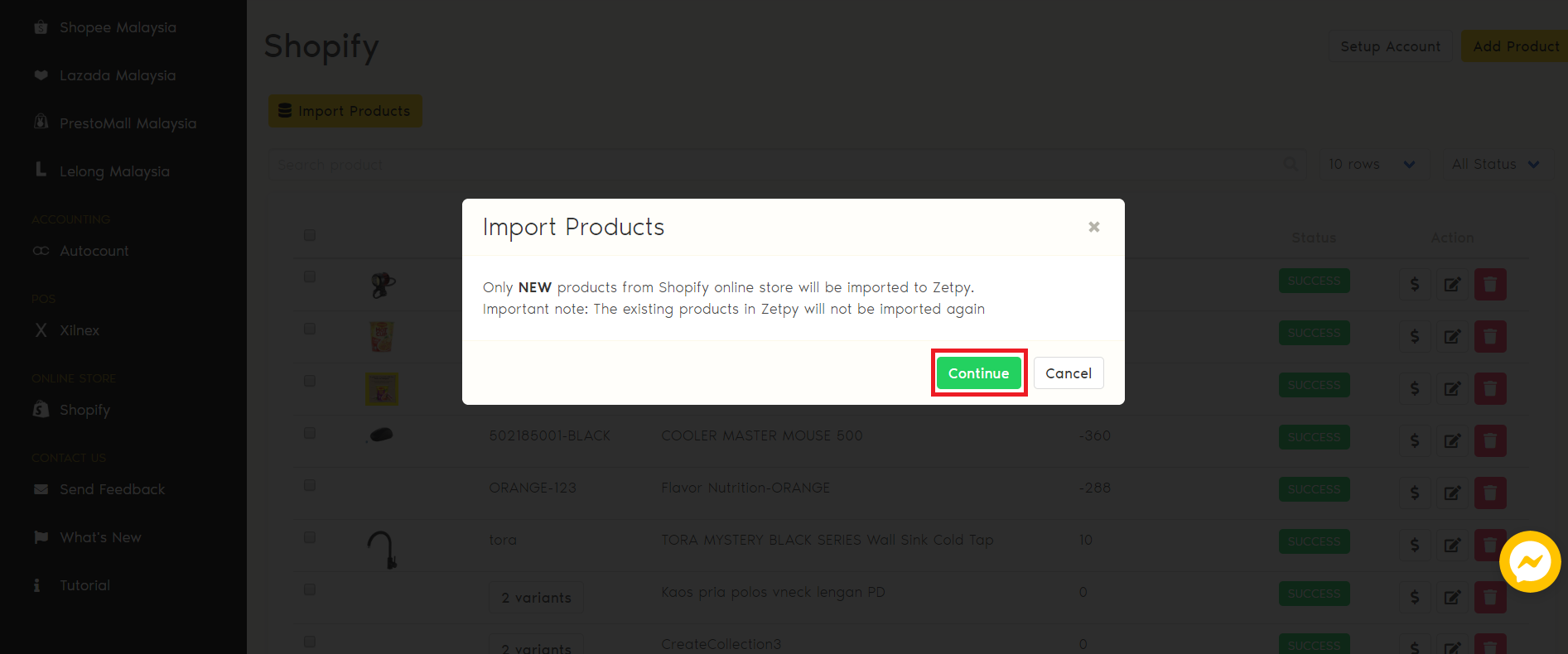Screen dimensions: 1568x654
Task: Click the PrestoMall Malaysia sidebar icon
Action: pyautogui.click(x=41, y=123)
